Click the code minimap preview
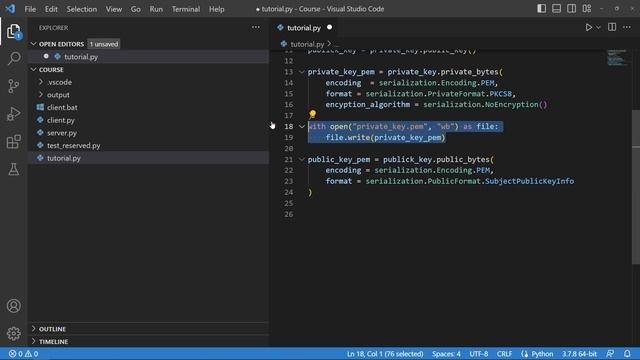 616,58
